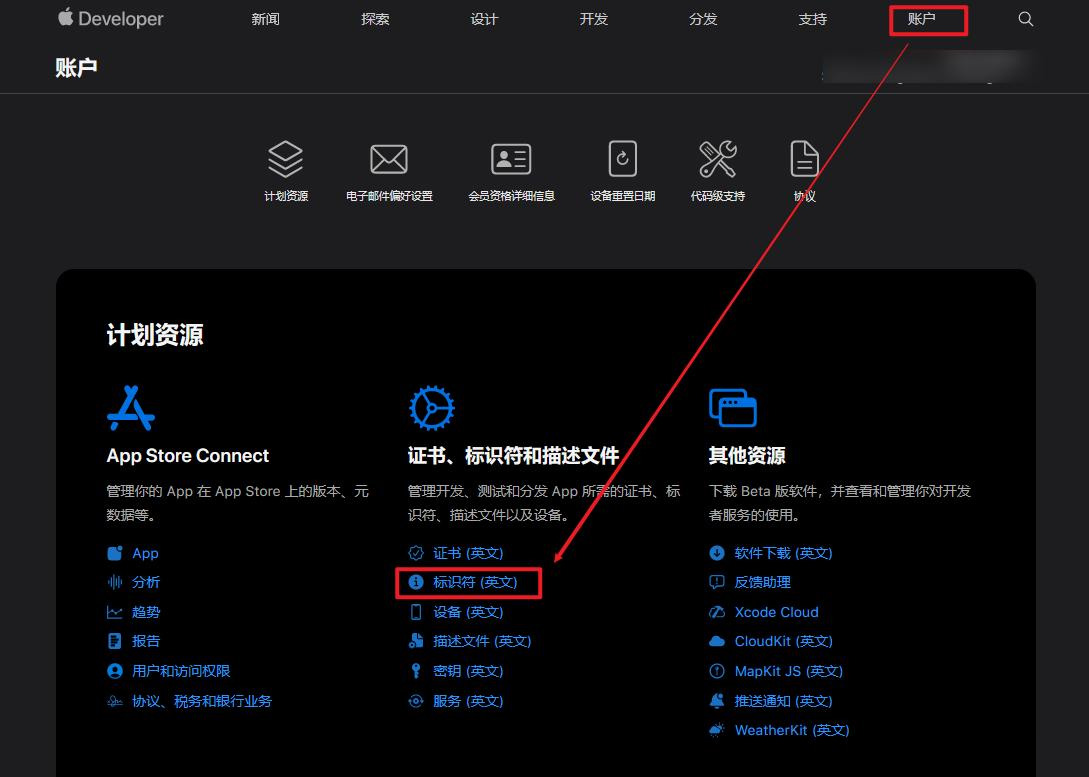This screenshot has width=1089, height=777.
Task: Click the report icon beside 报告
Action: point(115,641)
